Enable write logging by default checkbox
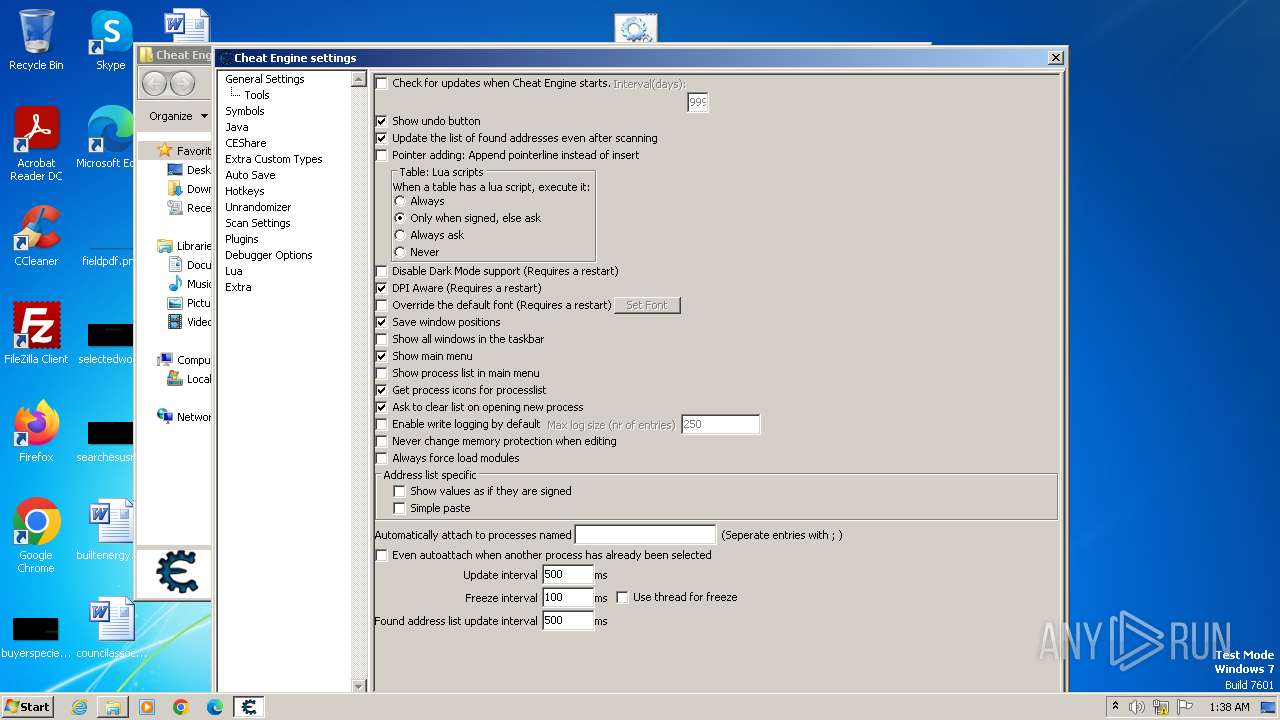Screen dimensions: 1280x720 [x=382, y=424]
